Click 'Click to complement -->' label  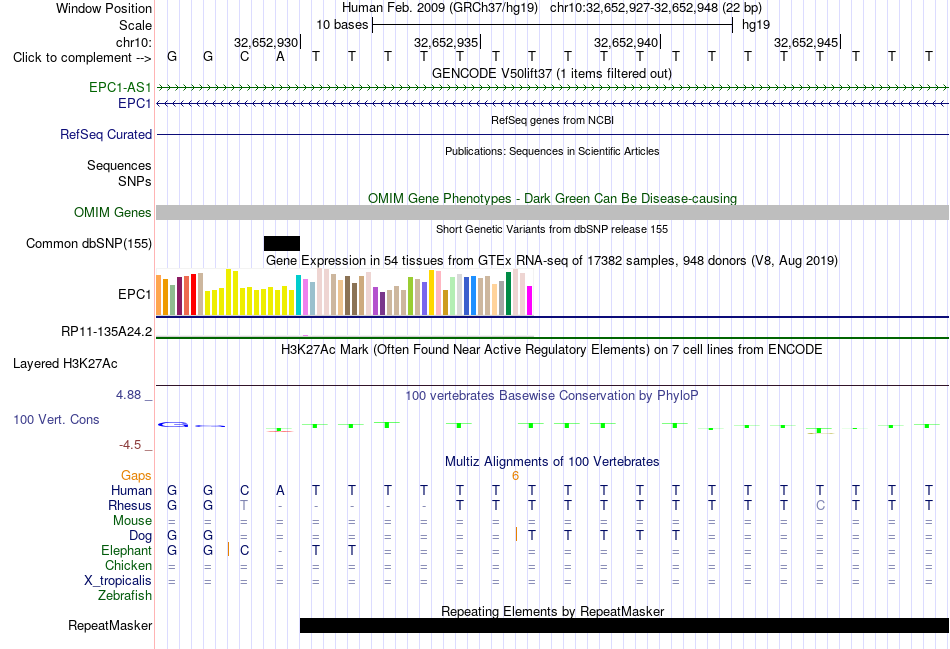[x=82, y=58]
